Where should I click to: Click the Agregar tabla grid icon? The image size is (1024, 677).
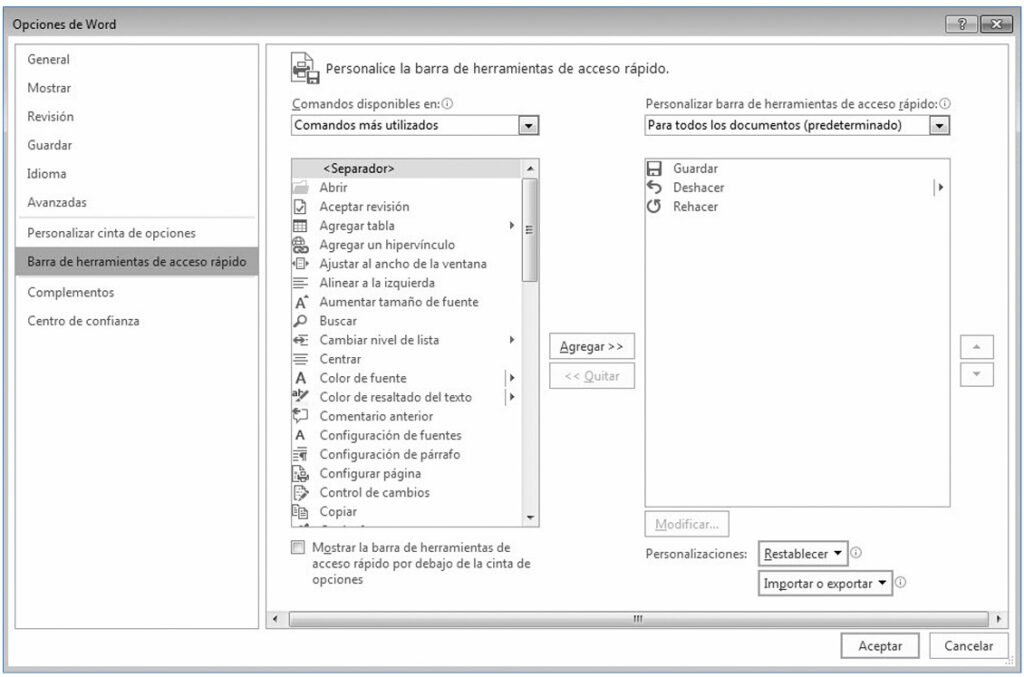(300, 226)
